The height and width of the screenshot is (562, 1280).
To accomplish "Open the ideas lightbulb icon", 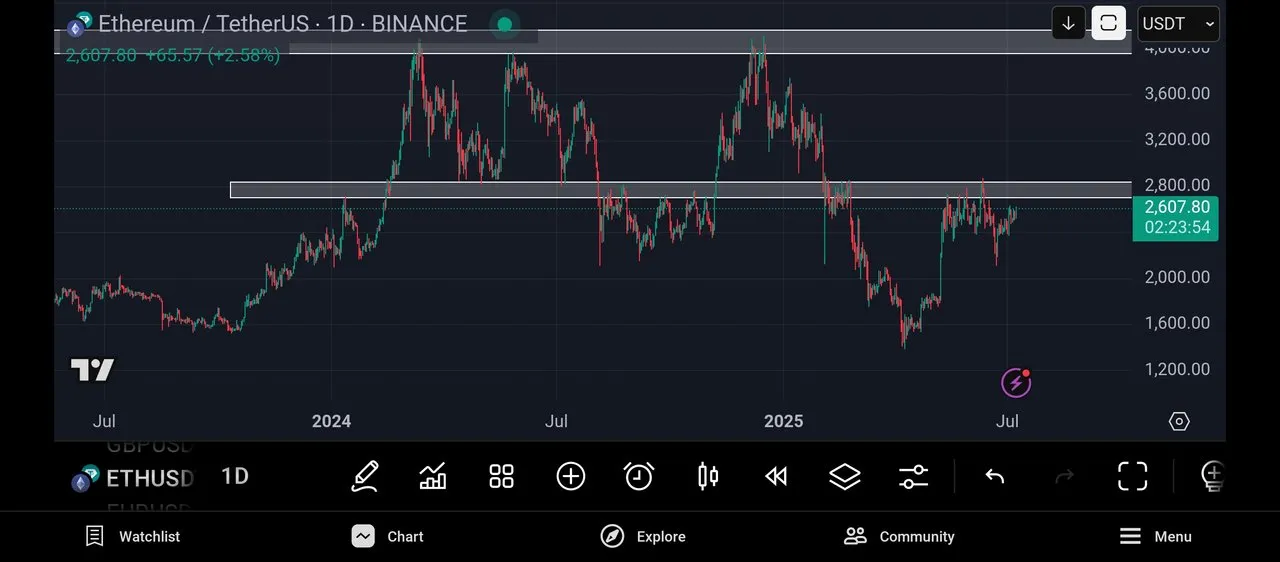I will point(1212,476).
